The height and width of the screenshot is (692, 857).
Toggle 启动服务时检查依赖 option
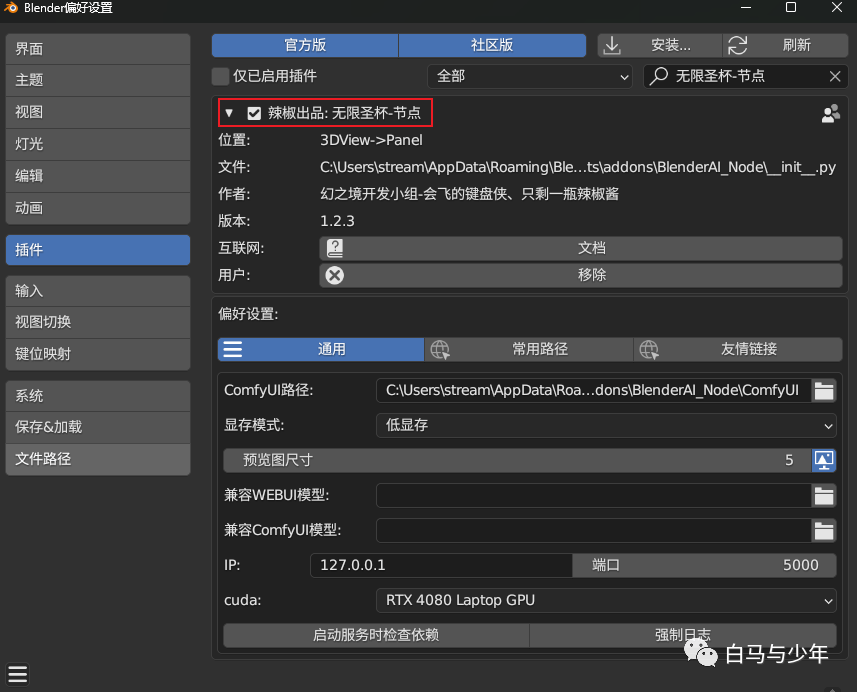click(x=376, y=635)
